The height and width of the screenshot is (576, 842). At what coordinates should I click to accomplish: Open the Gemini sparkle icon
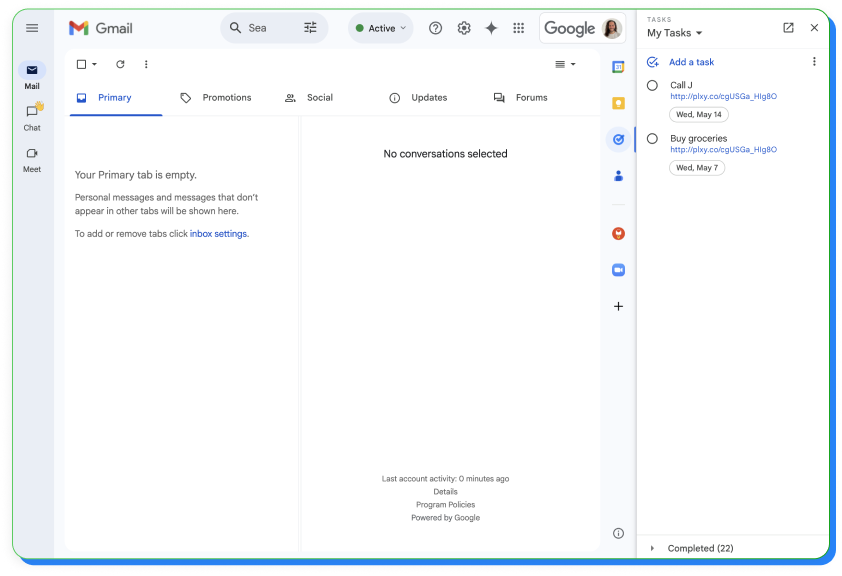491,28
